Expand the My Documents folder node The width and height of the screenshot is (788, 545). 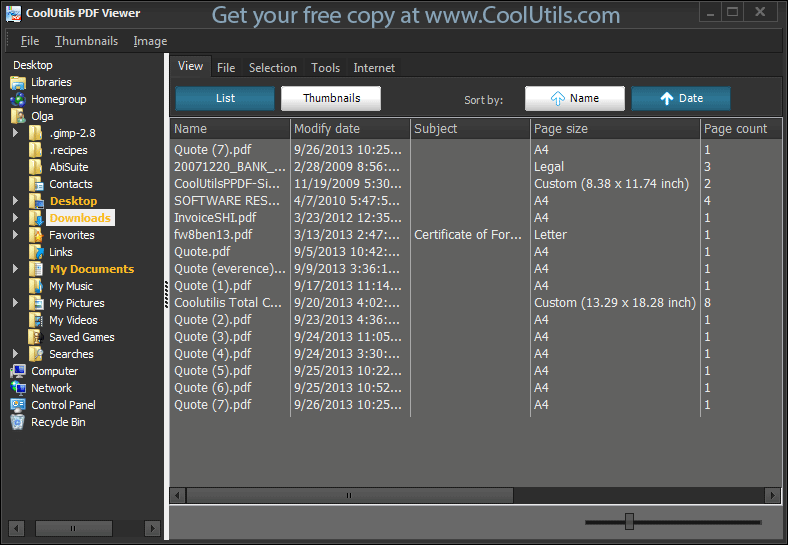pos(15,269)
